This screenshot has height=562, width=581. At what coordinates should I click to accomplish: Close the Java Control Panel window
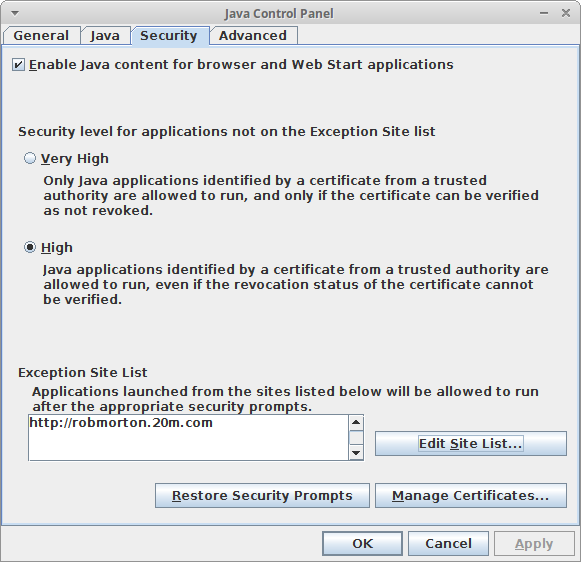566,13
